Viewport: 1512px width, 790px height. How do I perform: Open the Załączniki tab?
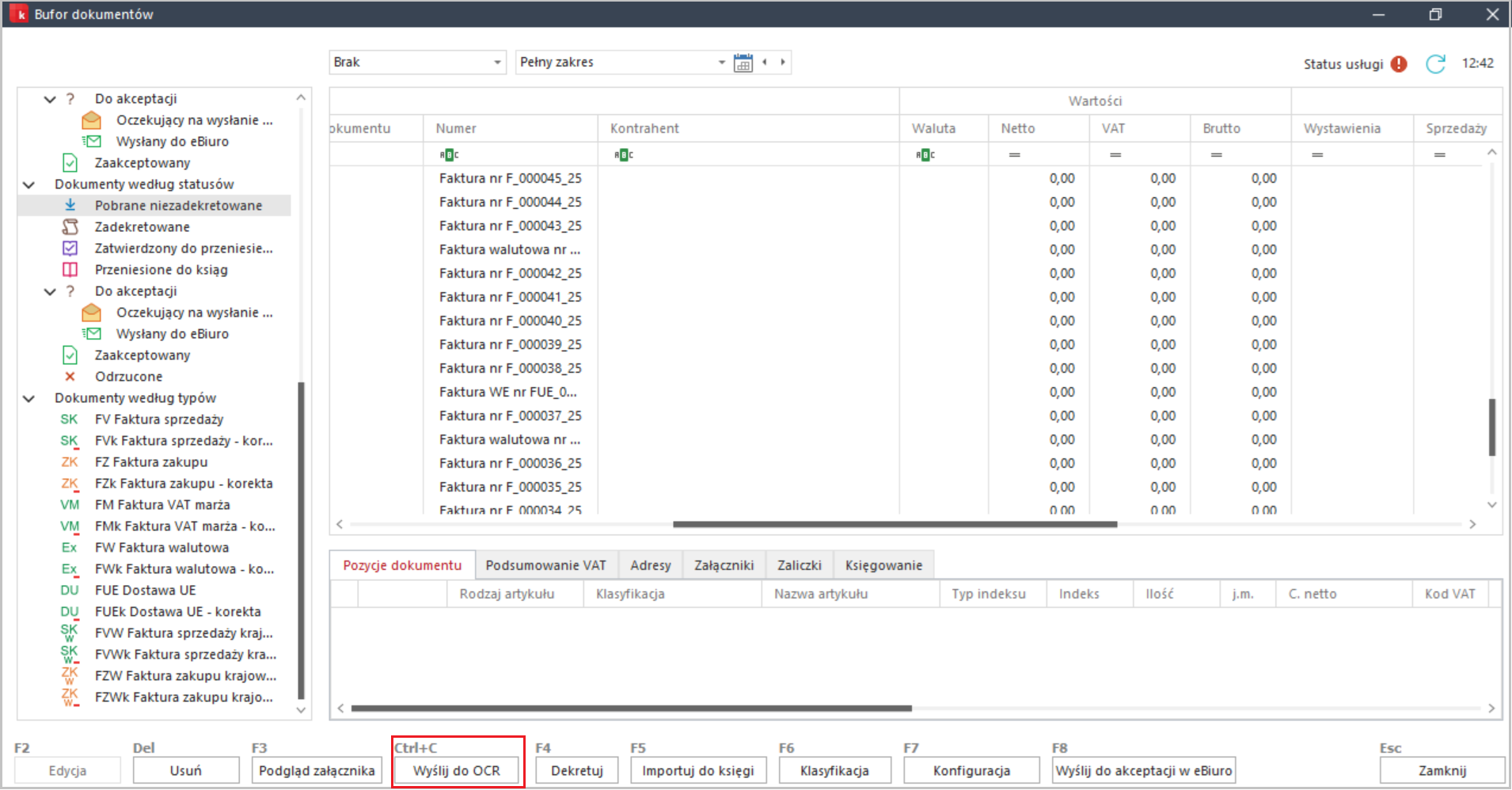pos(723,564)
